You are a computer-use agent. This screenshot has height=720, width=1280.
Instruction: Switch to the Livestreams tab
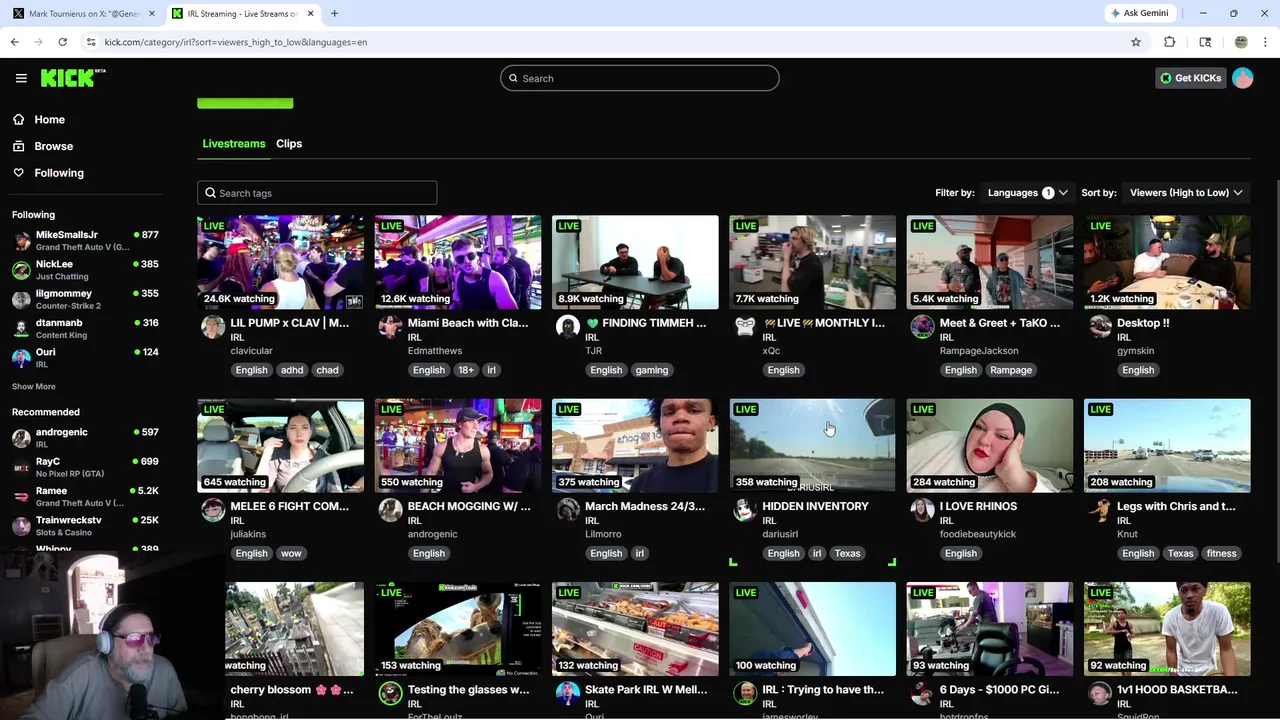(x=234, y=143)
